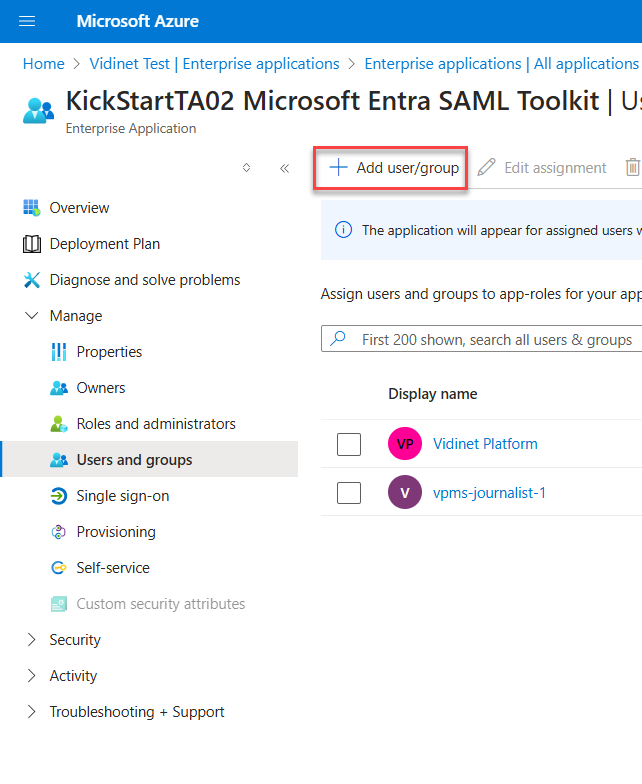
Task: Click the Single sign-on icon
Action: [58, 496]
